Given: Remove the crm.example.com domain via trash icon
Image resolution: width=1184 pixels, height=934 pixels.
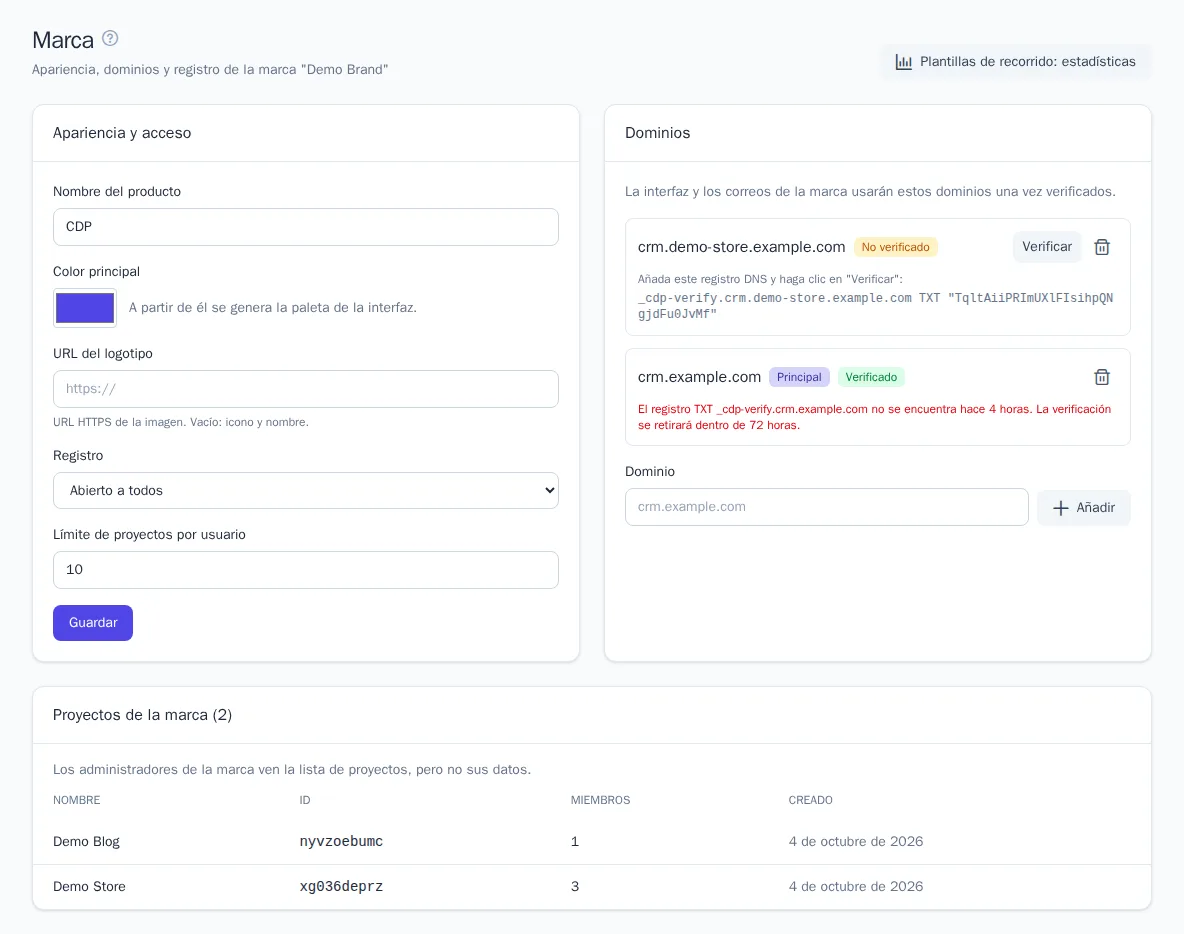Looking at the screenshot, I should [1102, 377].
